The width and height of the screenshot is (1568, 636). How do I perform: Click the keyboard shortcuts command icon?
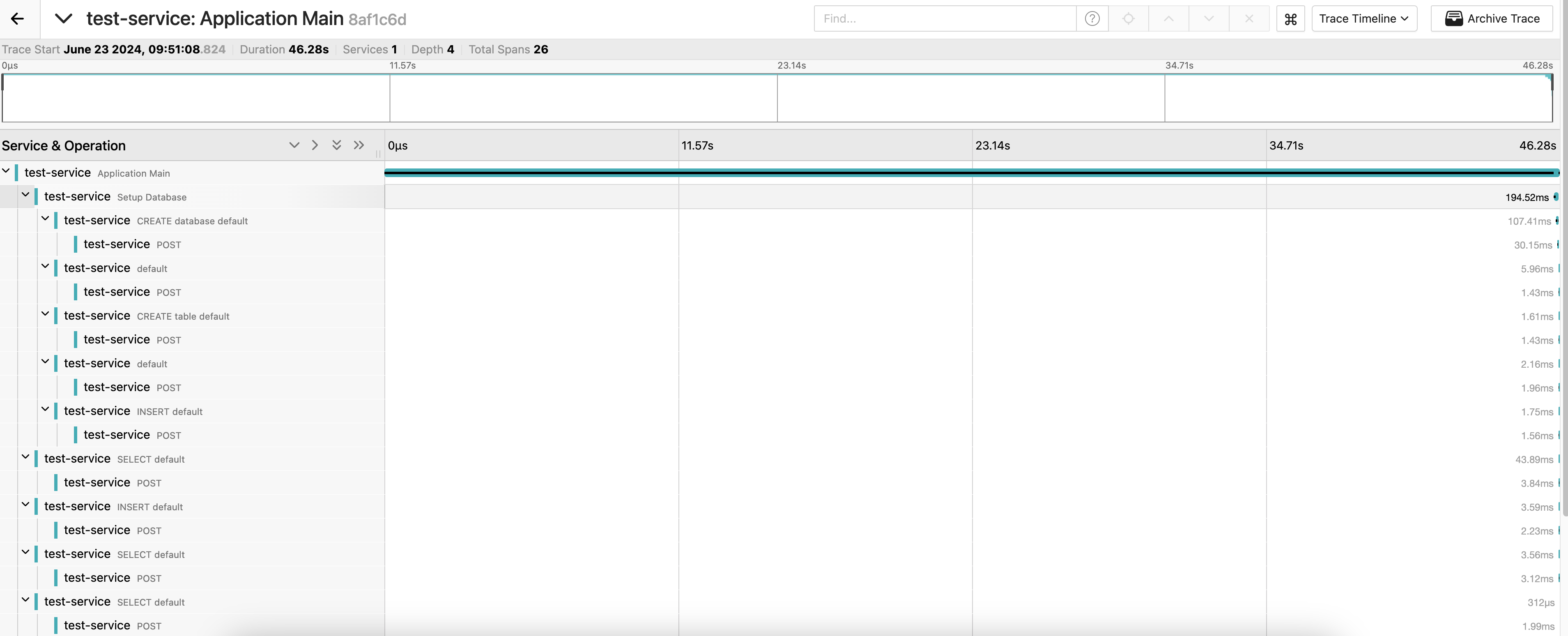[1291, 18]
